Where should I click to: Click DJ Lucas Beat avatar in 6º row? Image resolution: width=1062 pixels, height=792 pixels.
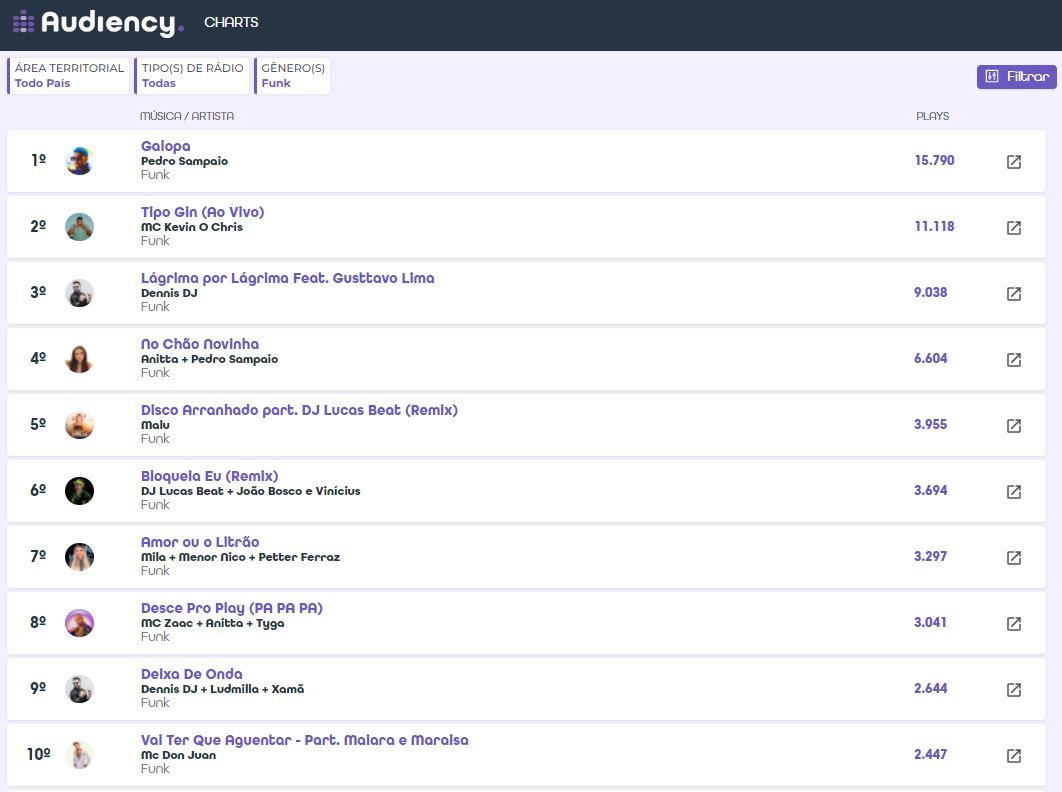[79, 491]
